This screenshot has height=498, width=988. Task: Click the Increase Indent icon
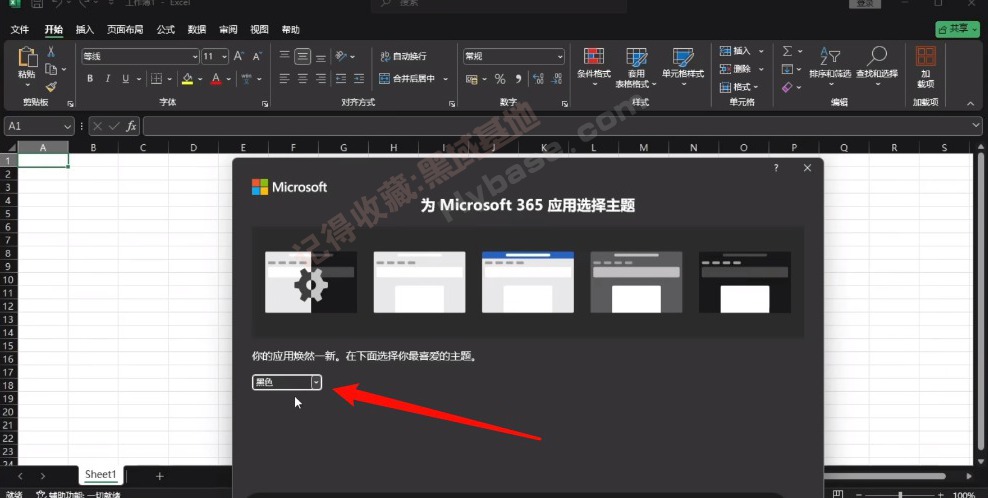coord(359,78)
